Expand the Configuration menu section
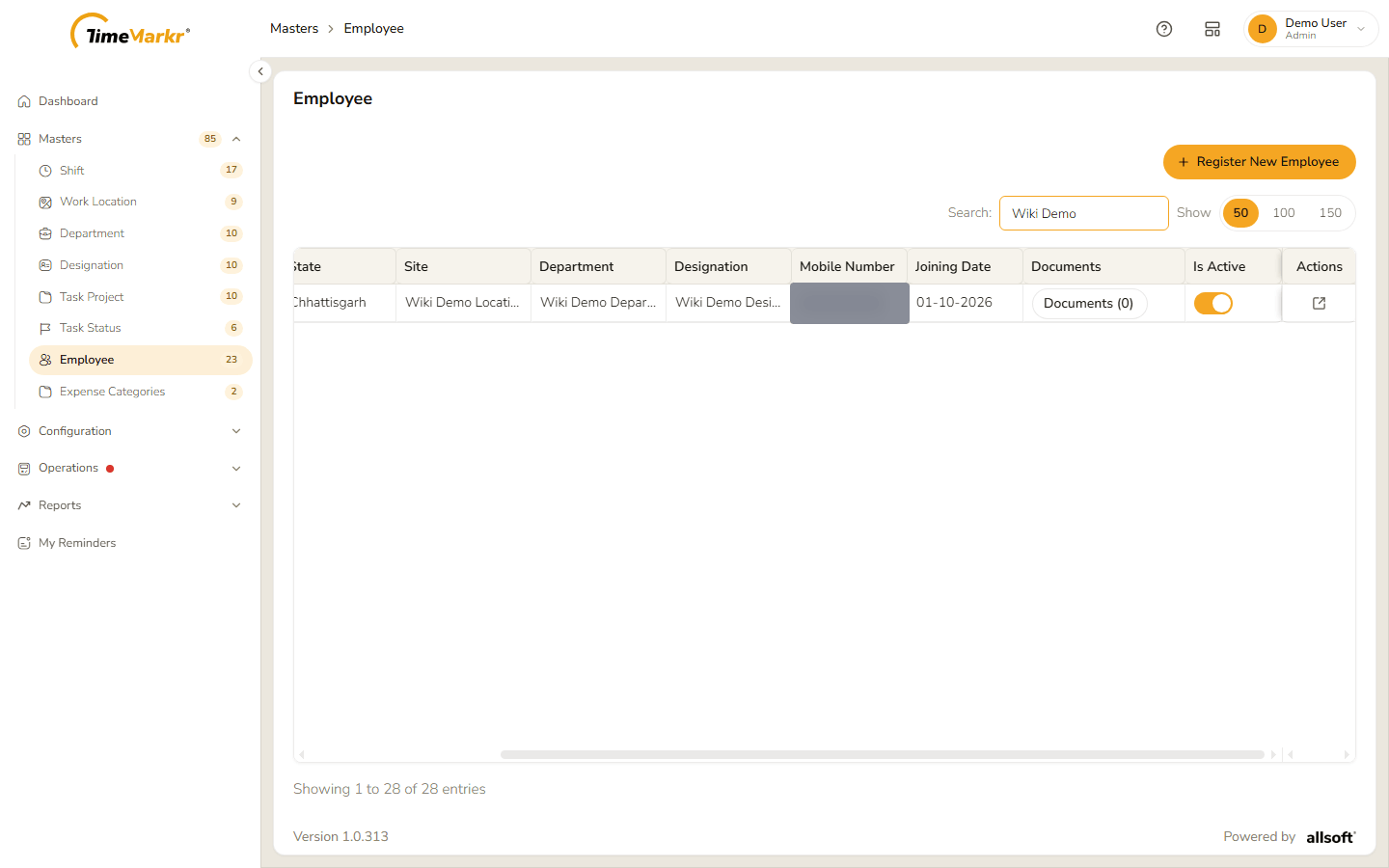Screen dimensions: 1389x868 (x=130, y=431)
